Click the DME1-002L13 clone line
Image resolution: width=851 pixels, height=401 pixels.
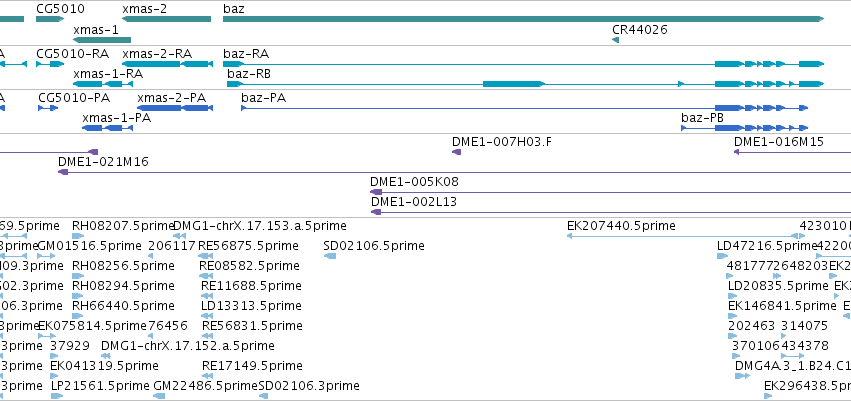click(x=611, y=212)
